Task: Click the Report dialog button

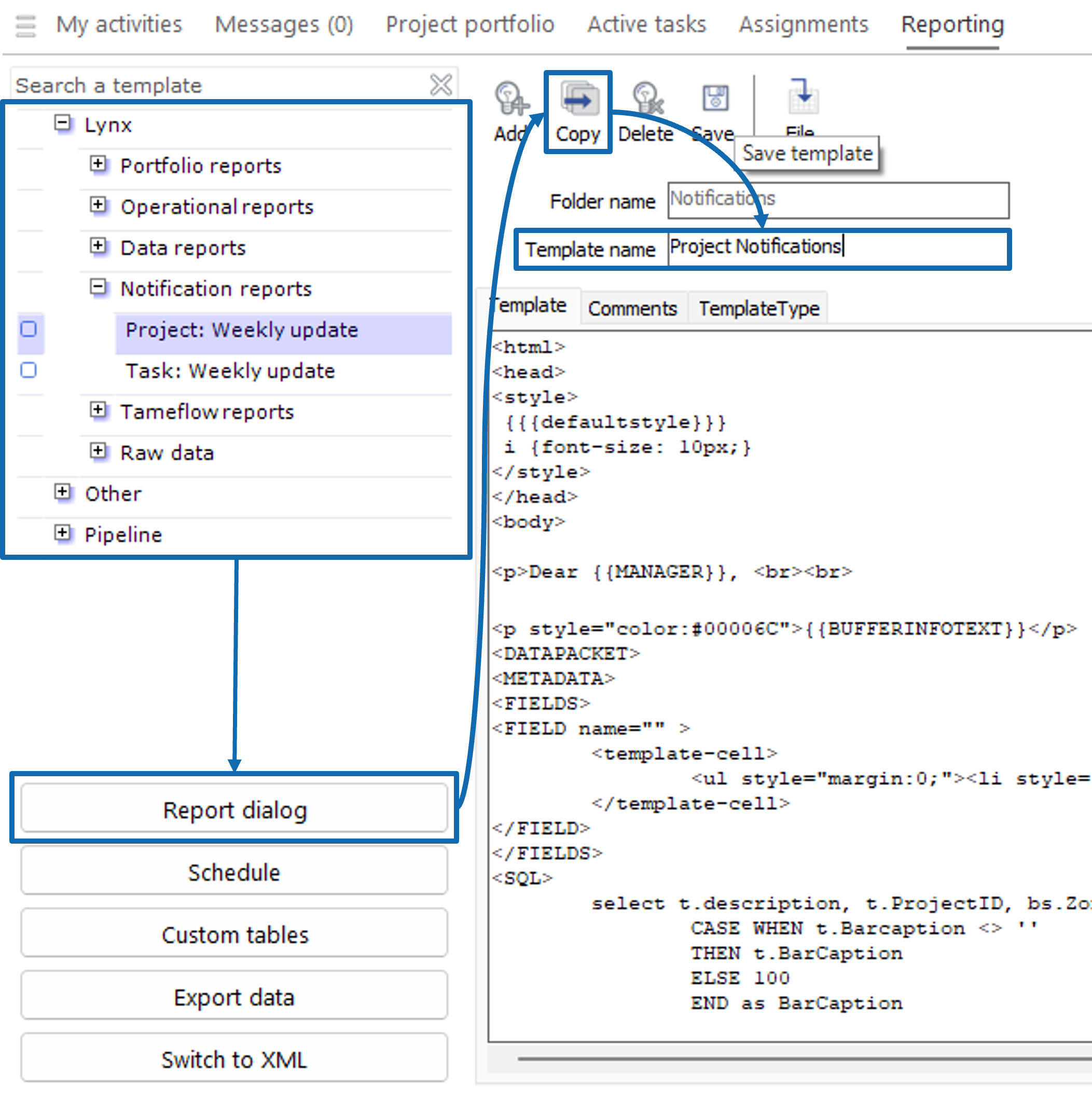Action: tap(234, 809)
